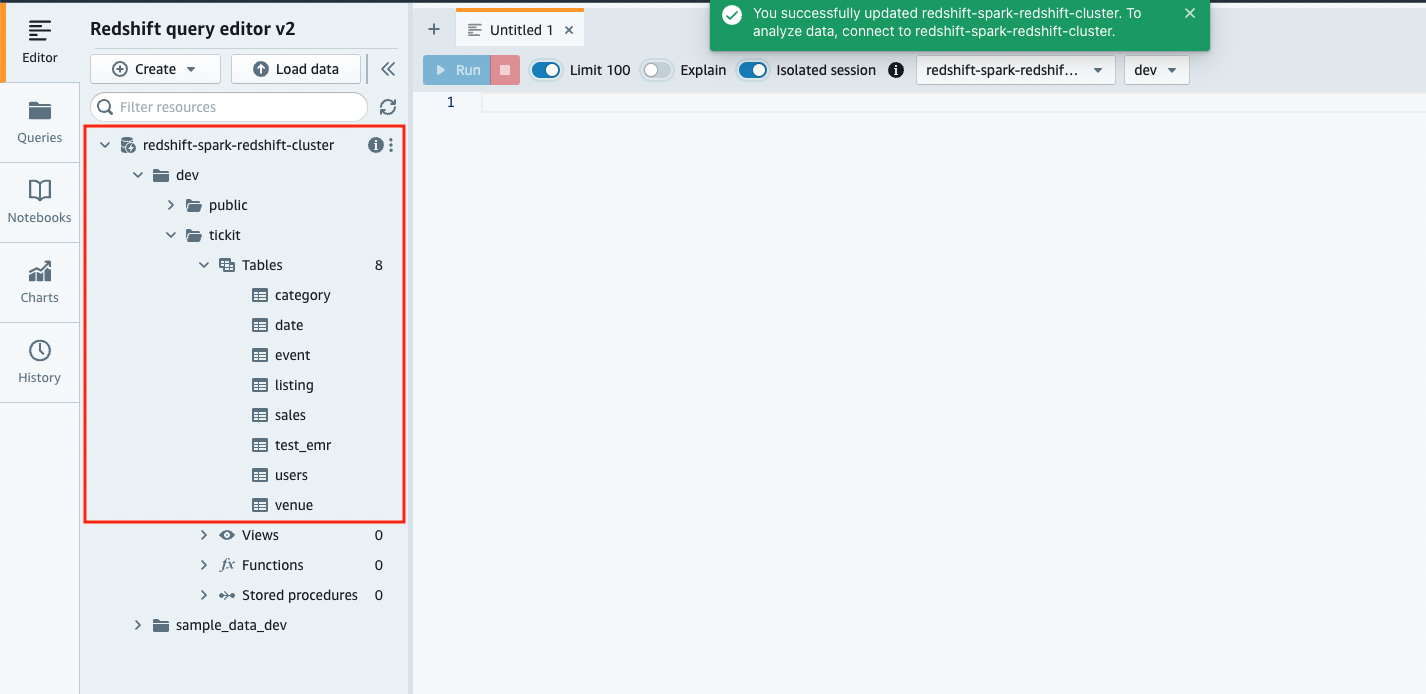Click the listing table icon
The image size is (1426, 694).
(260, 385)
